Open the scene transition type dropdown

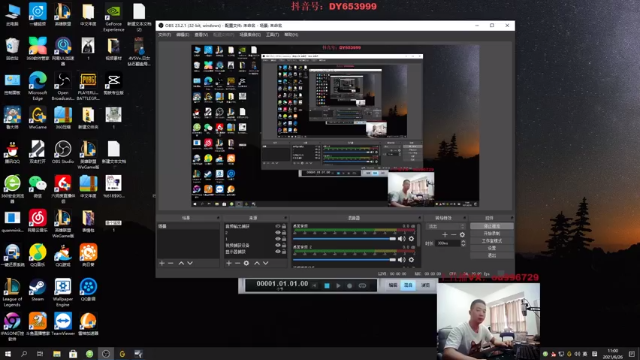tap(445, 226)
